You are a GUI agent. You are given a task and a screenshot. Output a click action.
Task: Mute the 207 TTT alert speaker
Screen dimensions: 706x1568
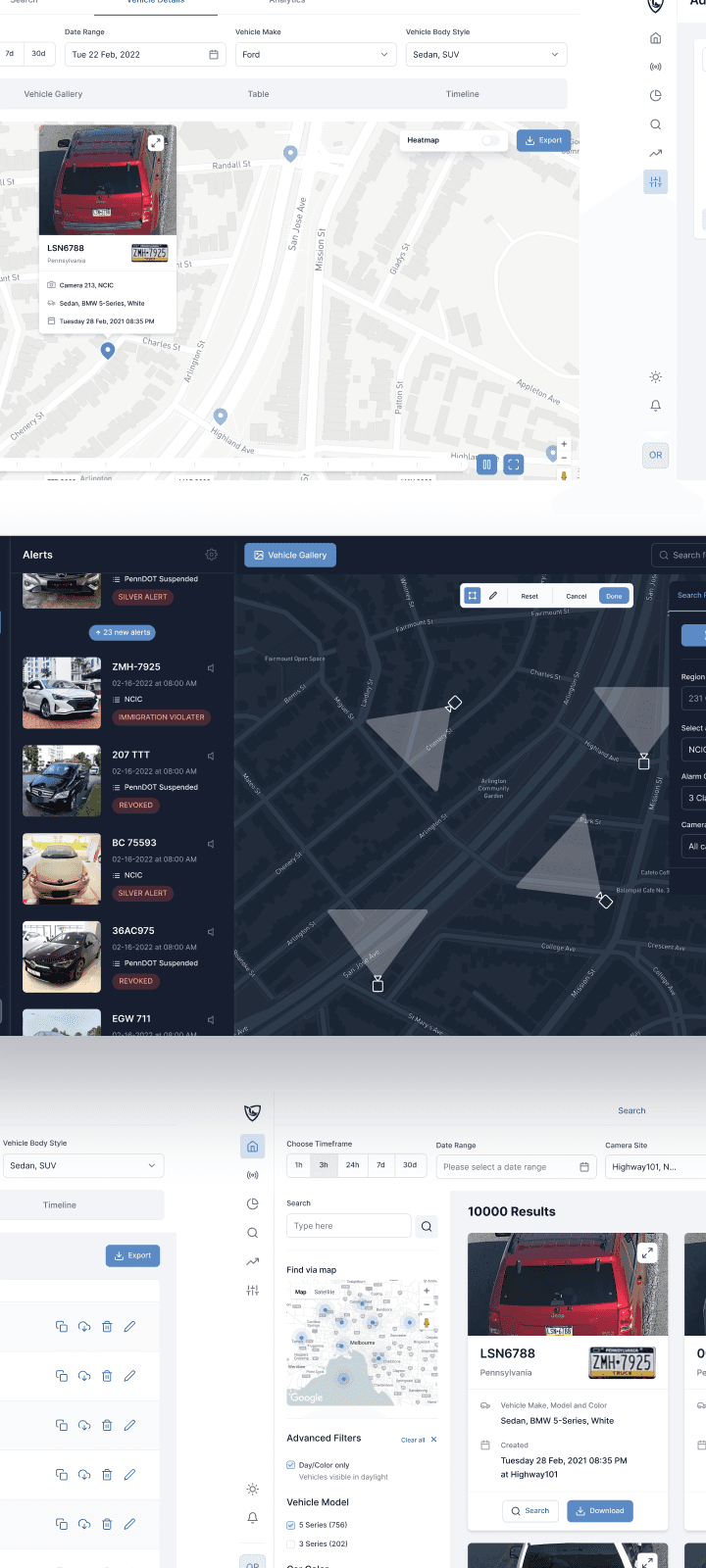coord(211,757)
